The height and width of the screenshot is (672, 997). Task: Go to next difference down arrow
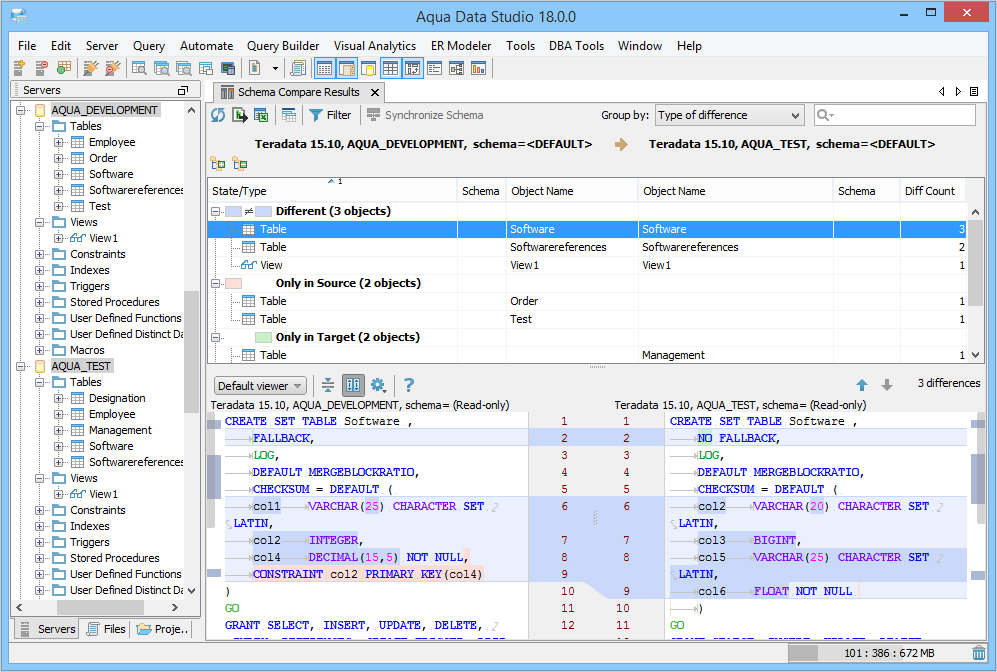pyautogui.click(x=887, y=385)
